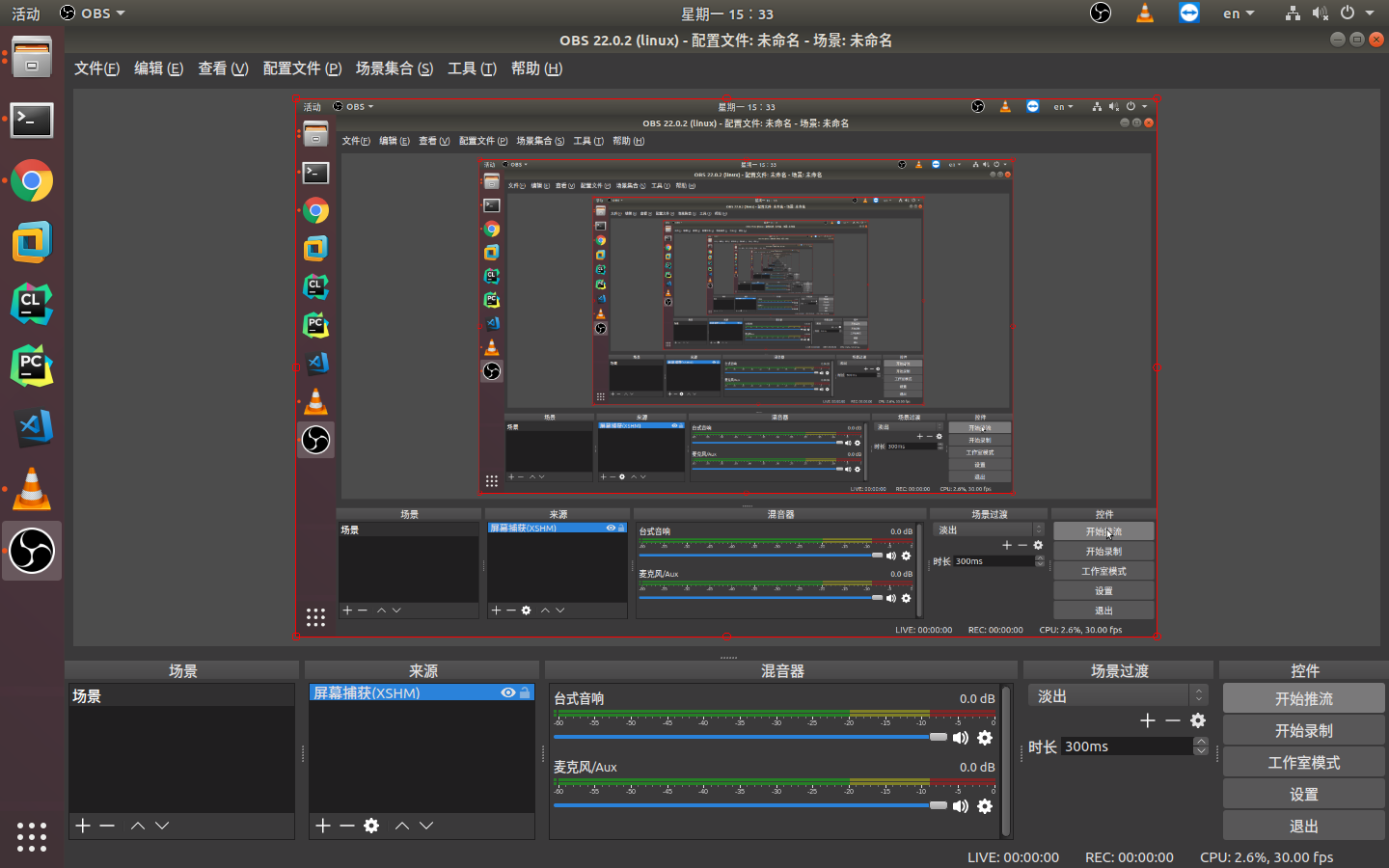This screenshot has width=1389, height=868.
Task: Click volume icon in top bar
Action: click(x=1320, y=14)
